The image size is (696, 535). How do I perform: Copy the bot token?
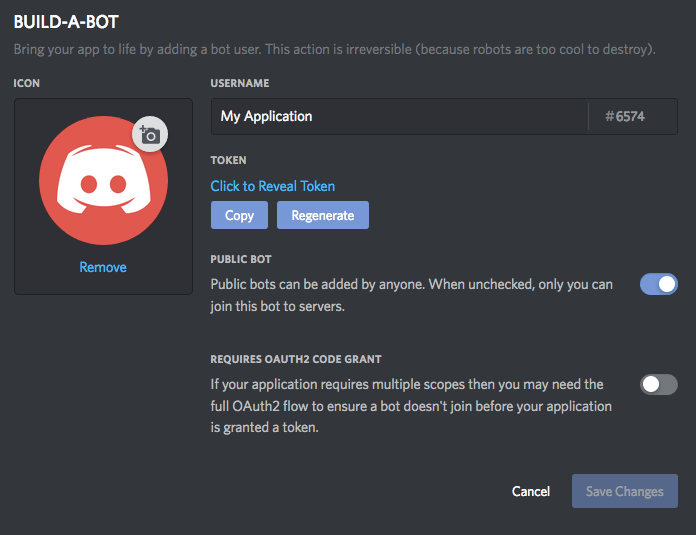point(239,215)
